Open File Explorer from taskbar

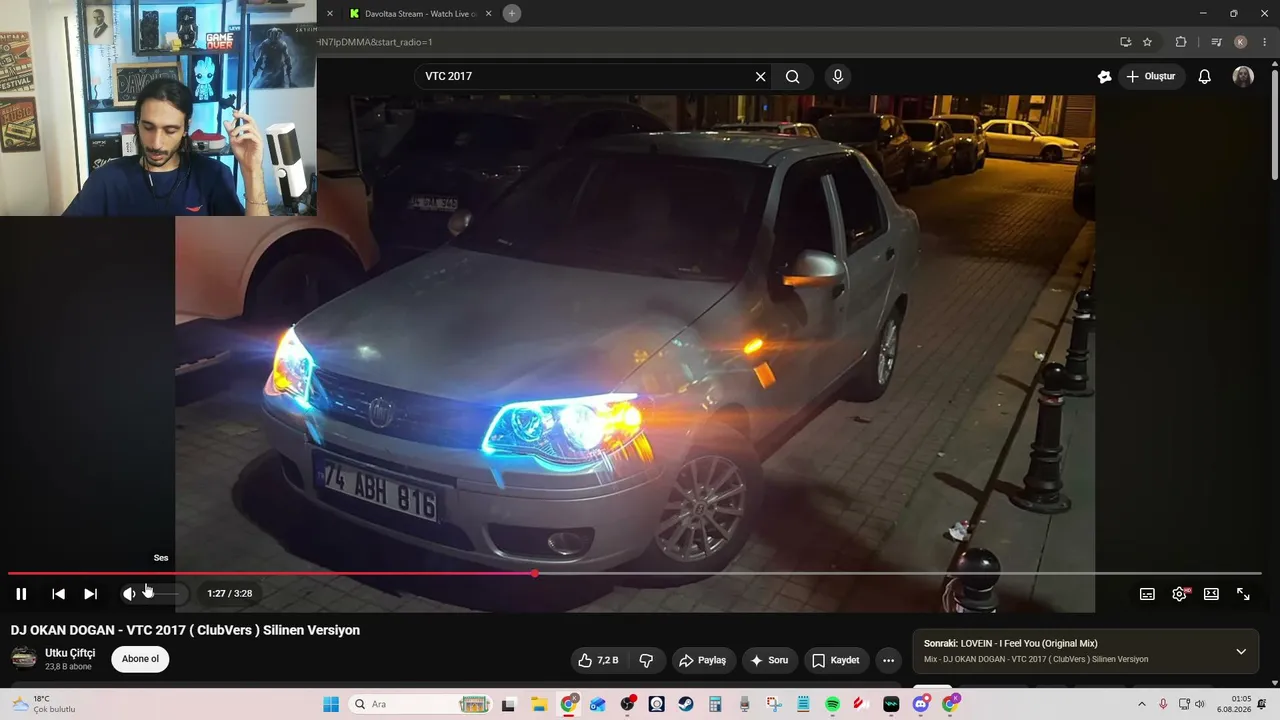click(x=539, y=704)
